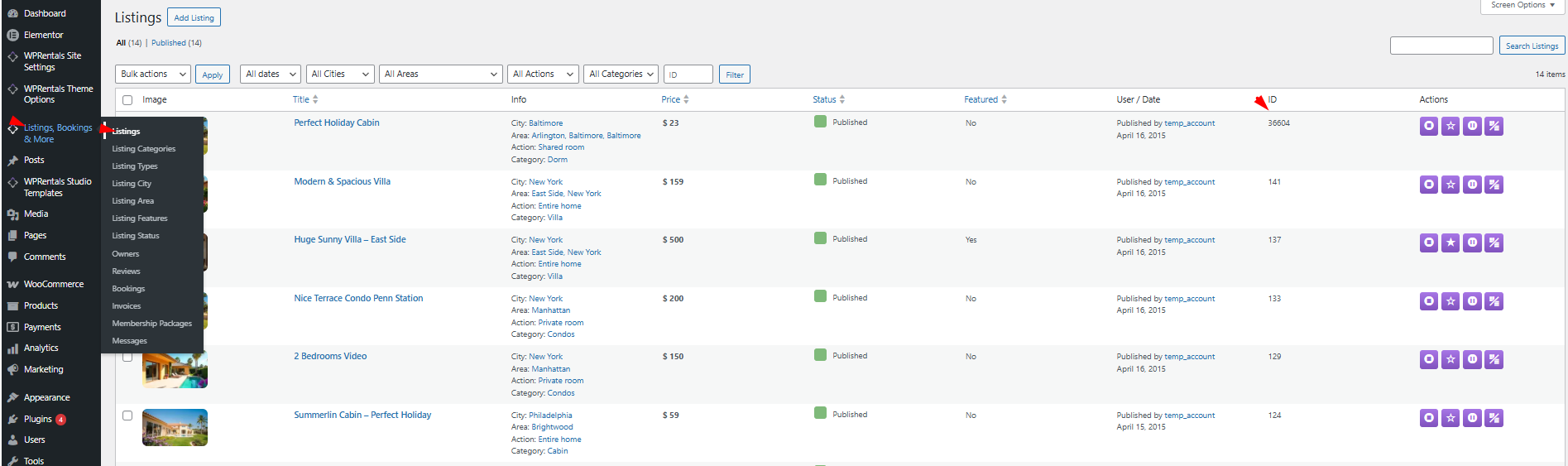Click the sort arrows beside Price column
The width and height of the screenshot is (1568, 466).
(x=686, y=99)
